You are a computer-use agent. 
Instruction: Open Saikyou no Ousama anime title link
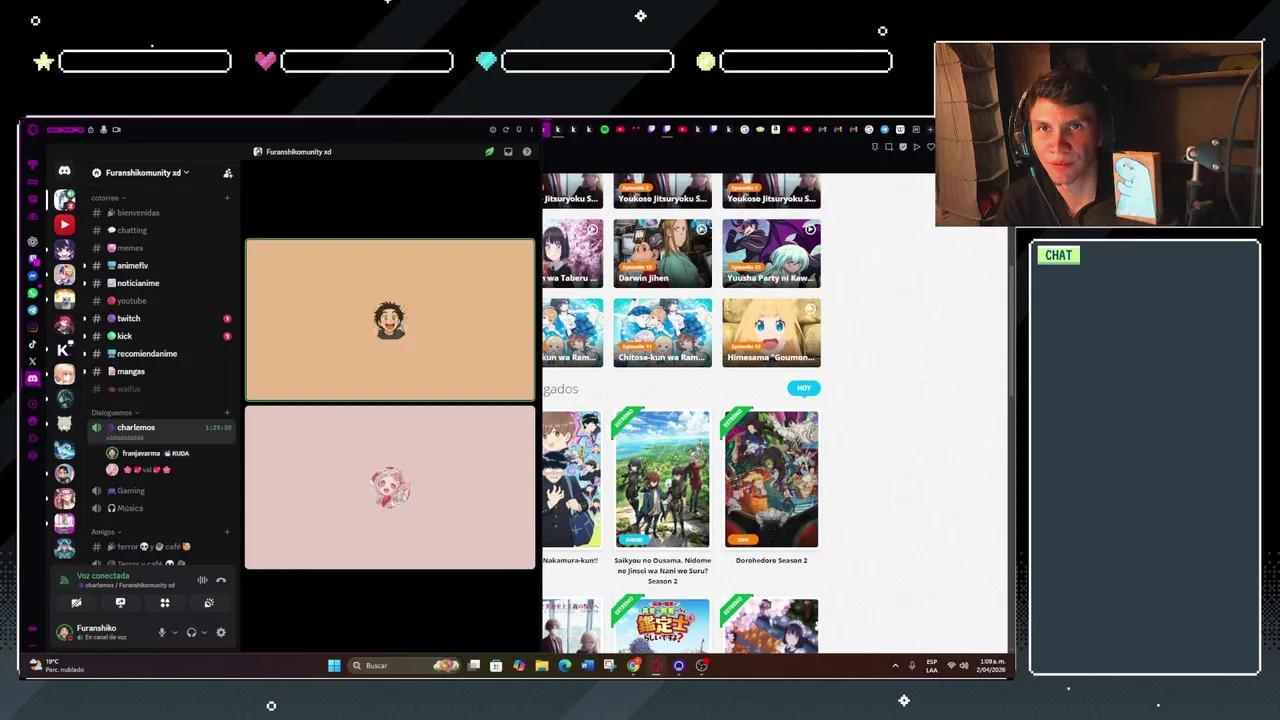pyautogui.click(x=662, y=570)
